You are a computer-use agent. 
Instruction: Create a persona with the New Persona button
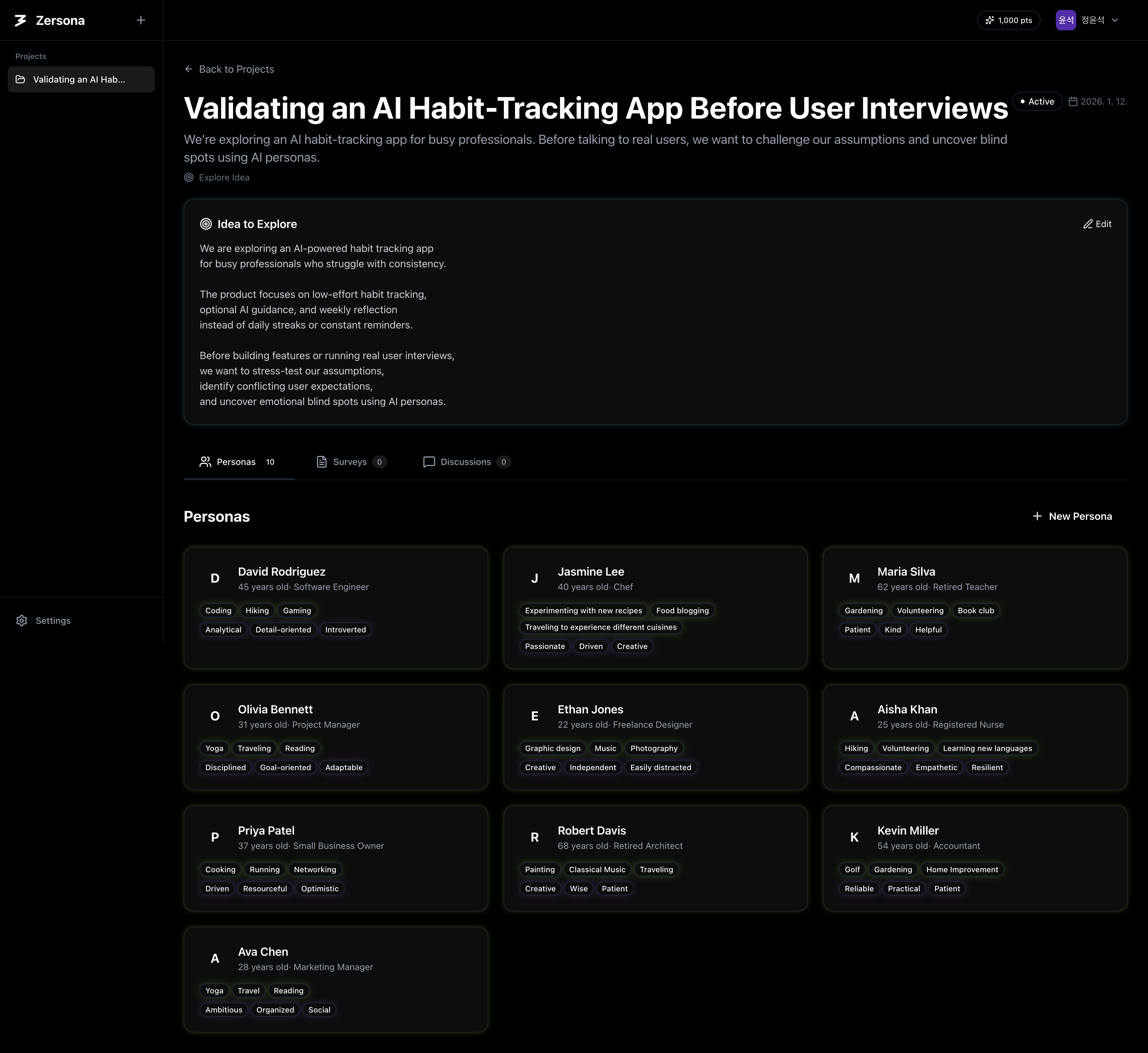coord(1072,516)
